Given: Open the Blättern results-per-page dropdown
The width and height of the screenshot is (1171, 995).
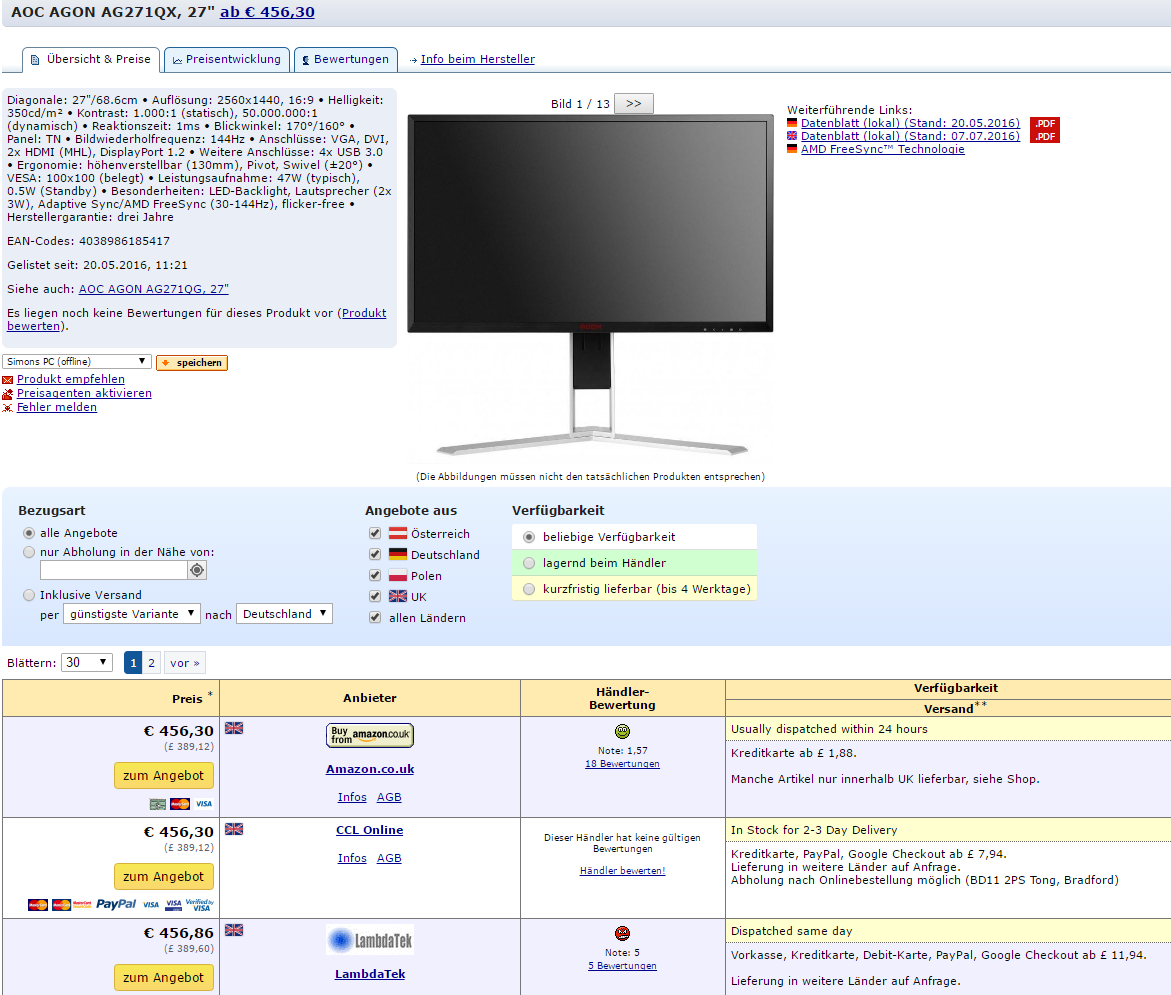Looking at the screenshot, I should [87, 663].
